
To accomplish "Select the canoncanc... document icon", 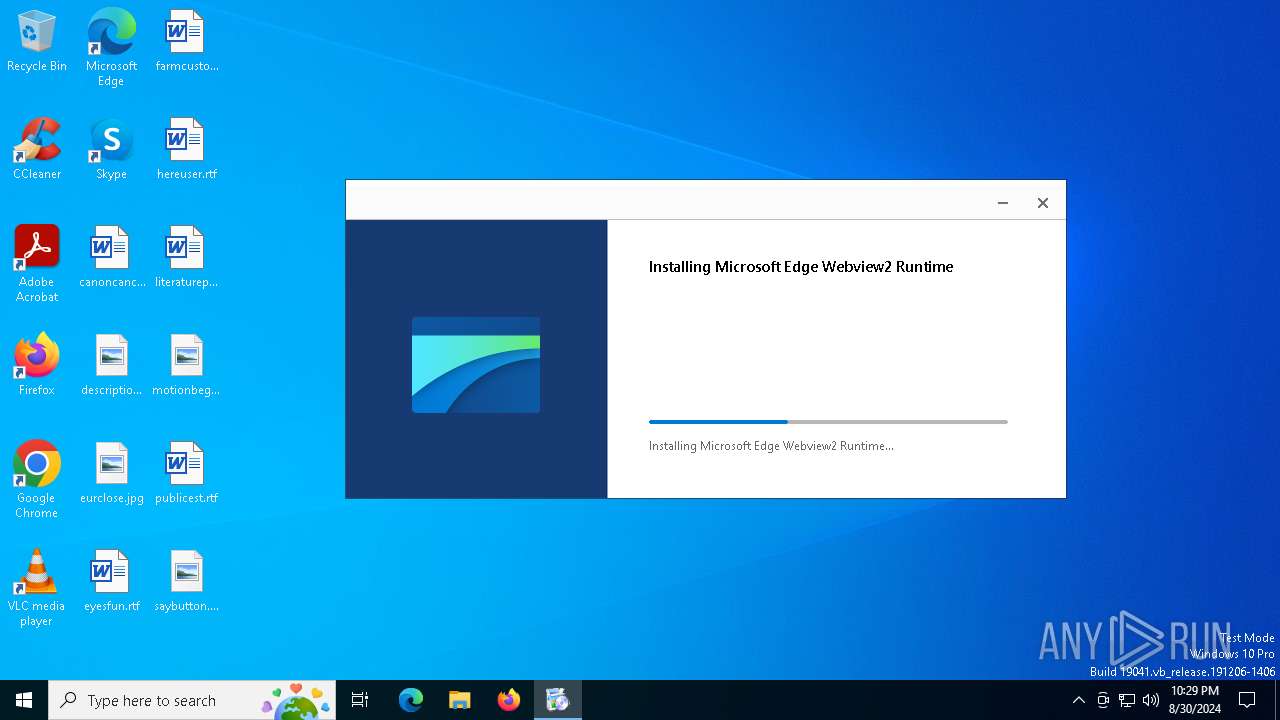I will point(111,258).
